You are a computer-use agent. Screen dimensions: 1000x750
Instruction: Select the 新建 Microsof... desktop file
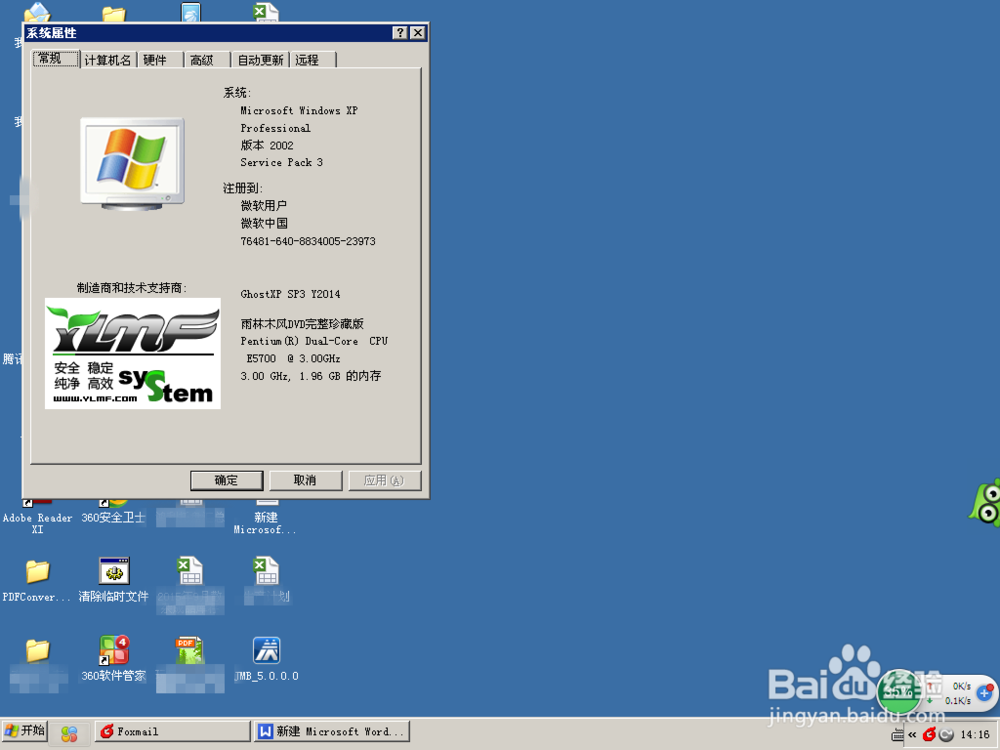pyautogui.click(x=265, y=518)
